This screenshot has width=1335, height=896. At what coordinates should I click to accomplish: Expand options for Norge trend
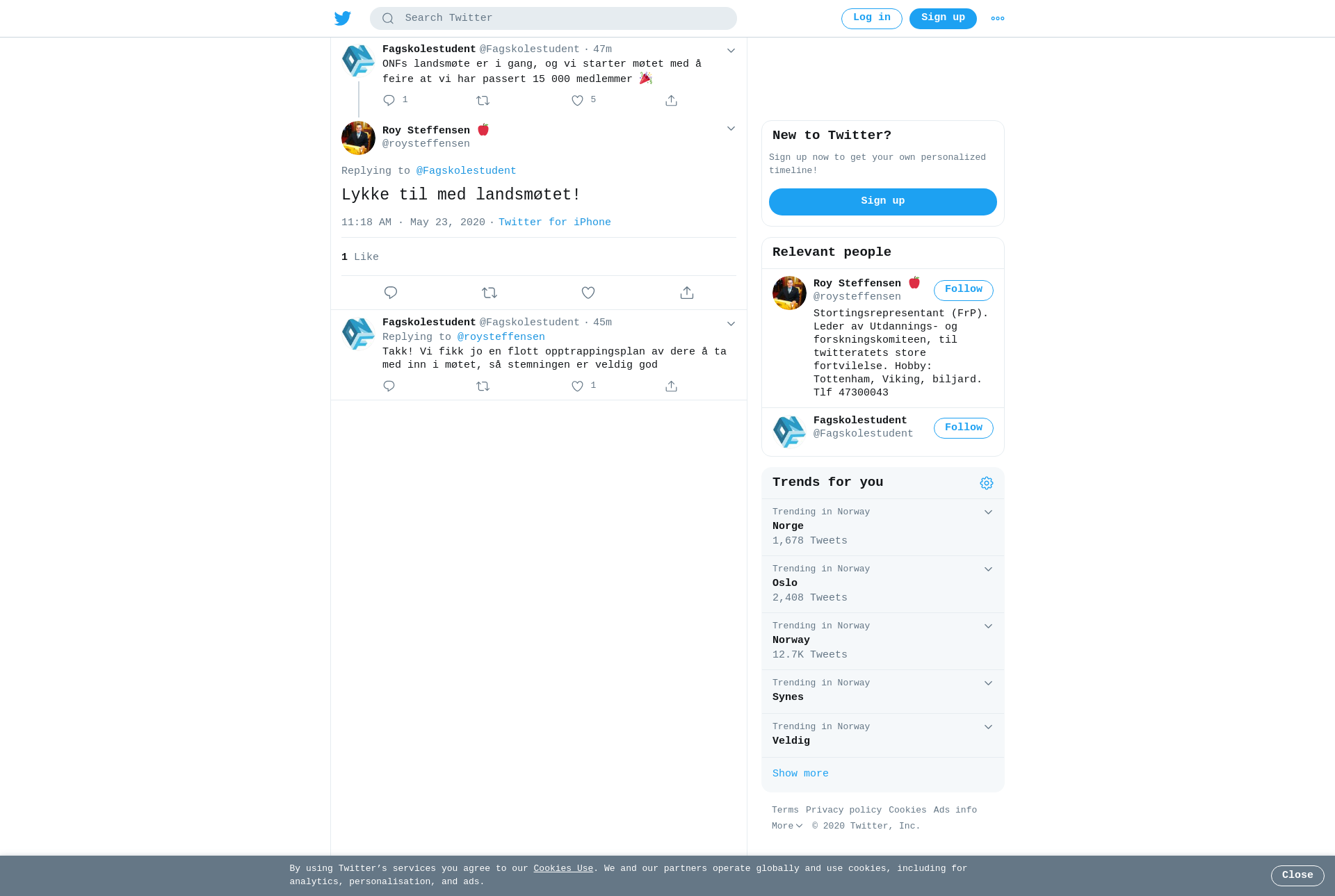988,512
